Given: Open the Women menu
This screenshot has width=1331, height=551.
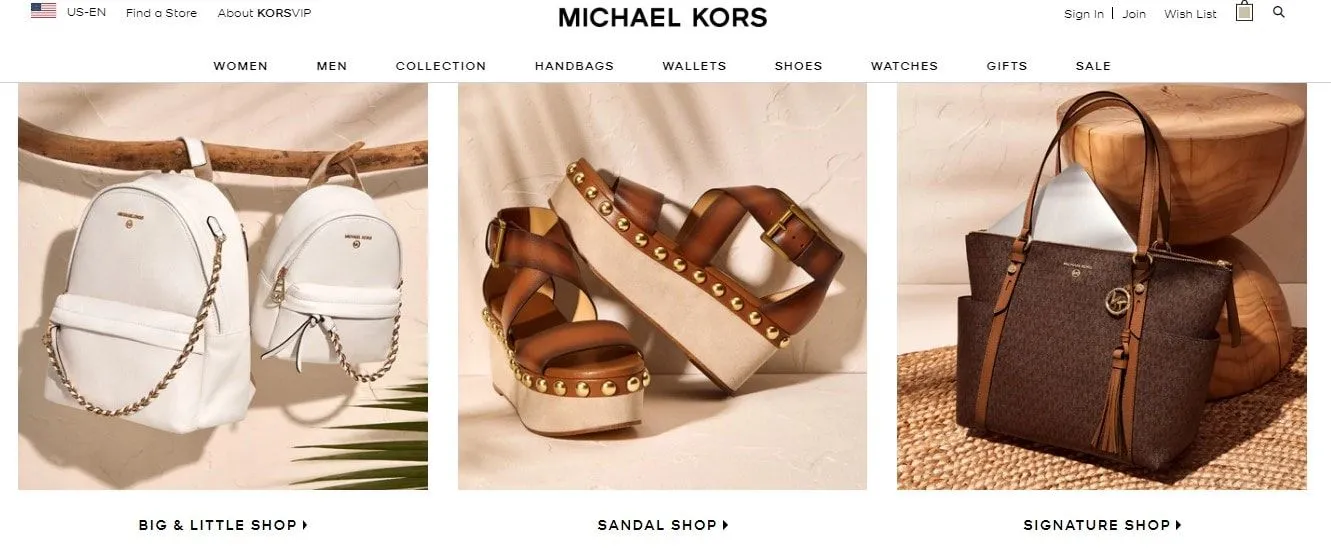Looking at the screenshot, I should (x=240, y=66).
